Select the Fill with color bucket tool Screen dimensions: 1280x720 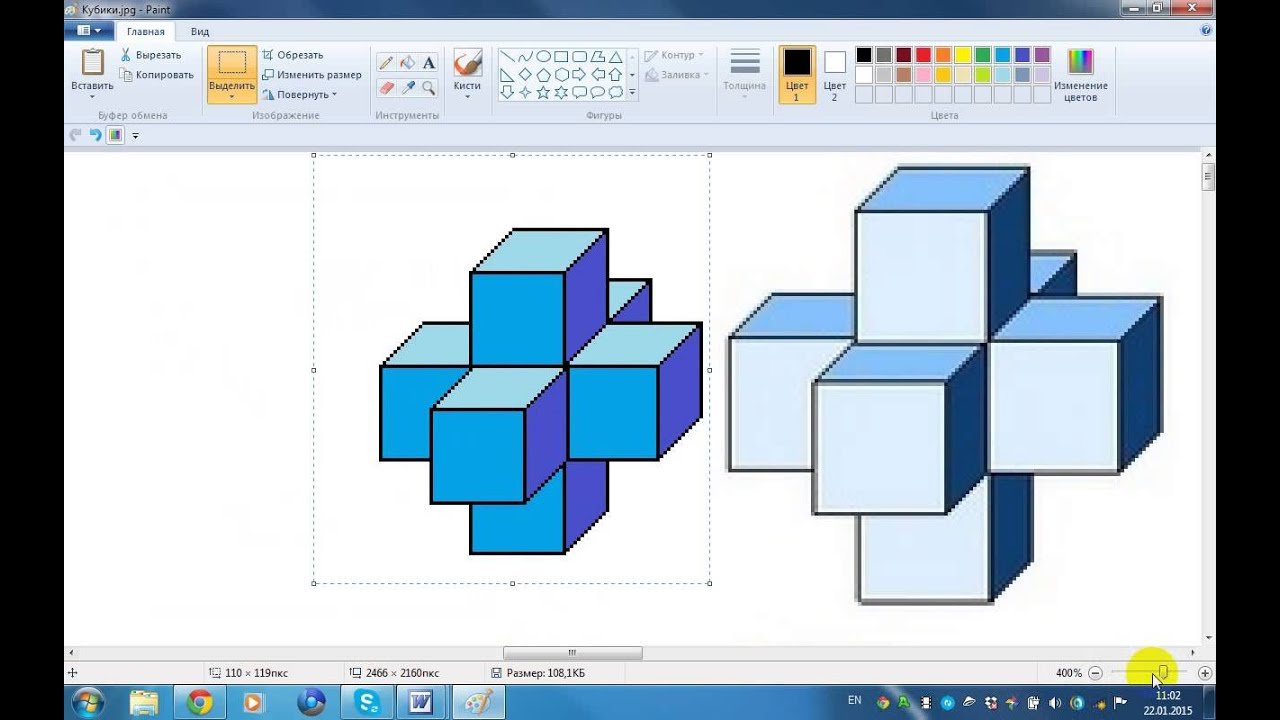tap(407, 63)
